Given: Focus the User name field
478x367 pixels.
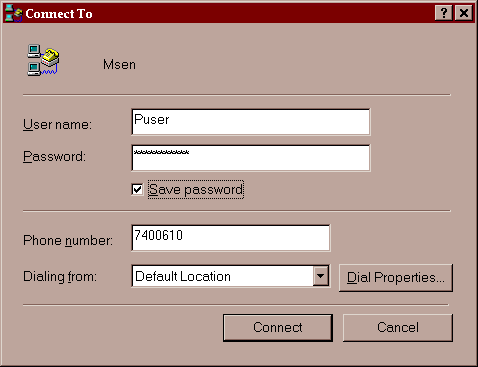Looking at the screenshot, I should click(x=251, y=122).
